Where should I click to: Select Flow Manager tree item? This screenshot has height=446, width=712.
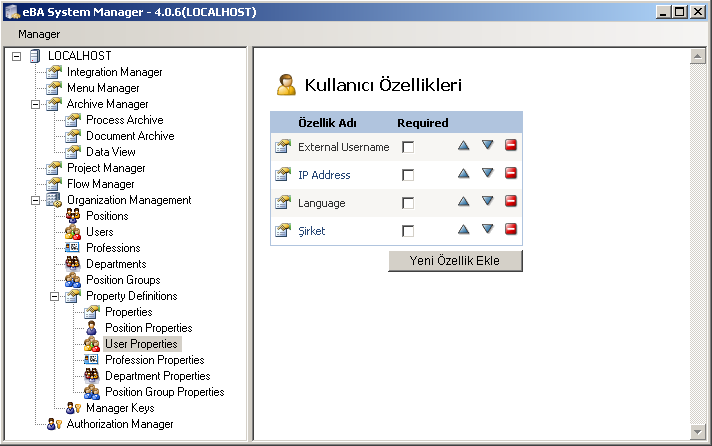(101, 184)
